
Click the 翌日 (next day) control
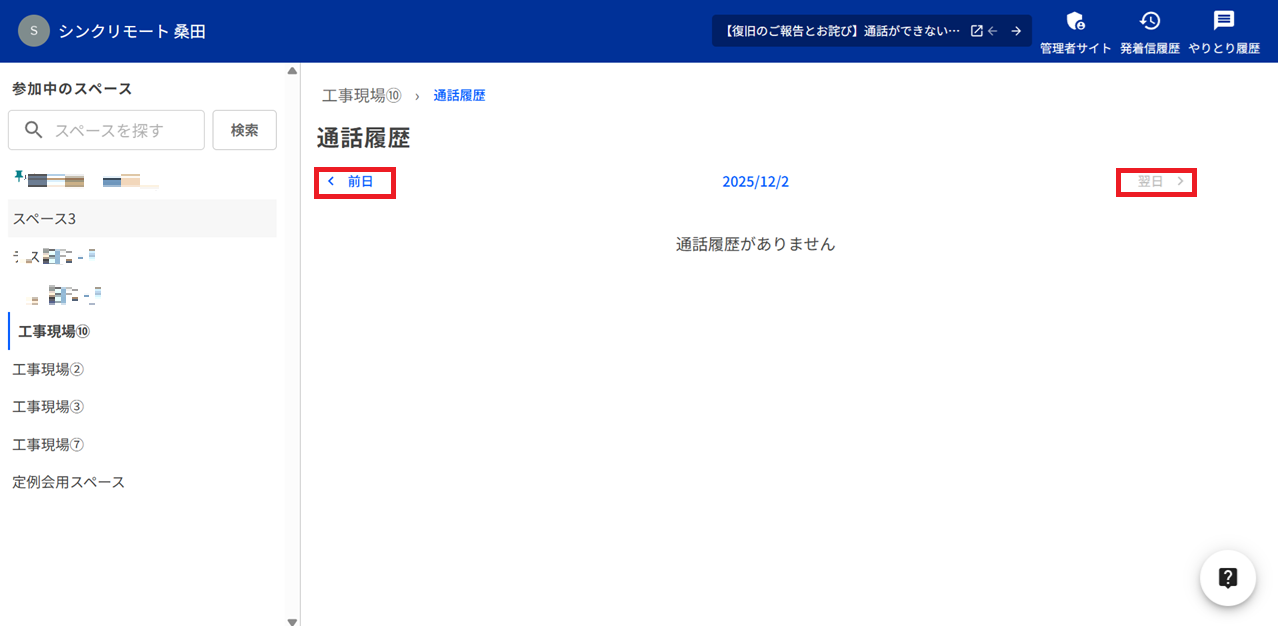pyautogui.click(x=1156, y=182)
